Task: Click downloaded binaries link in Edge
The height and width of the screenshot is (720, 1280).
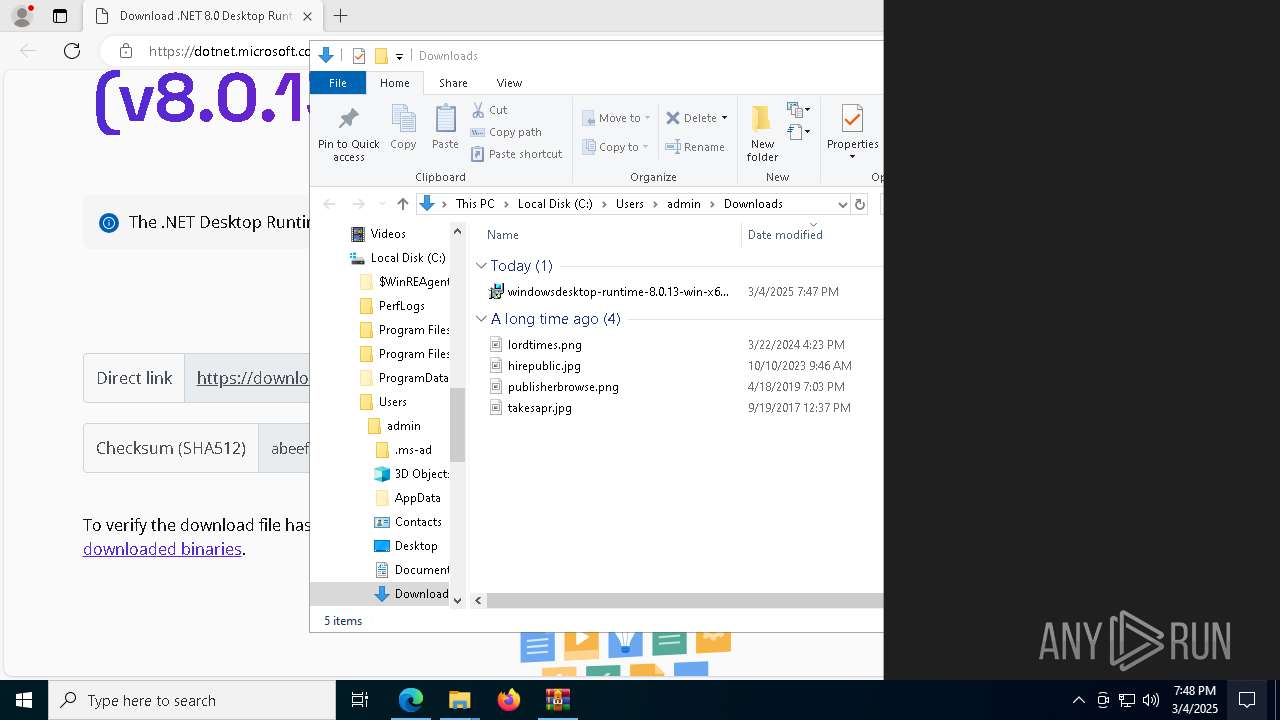Action: (x=162, y=549)
